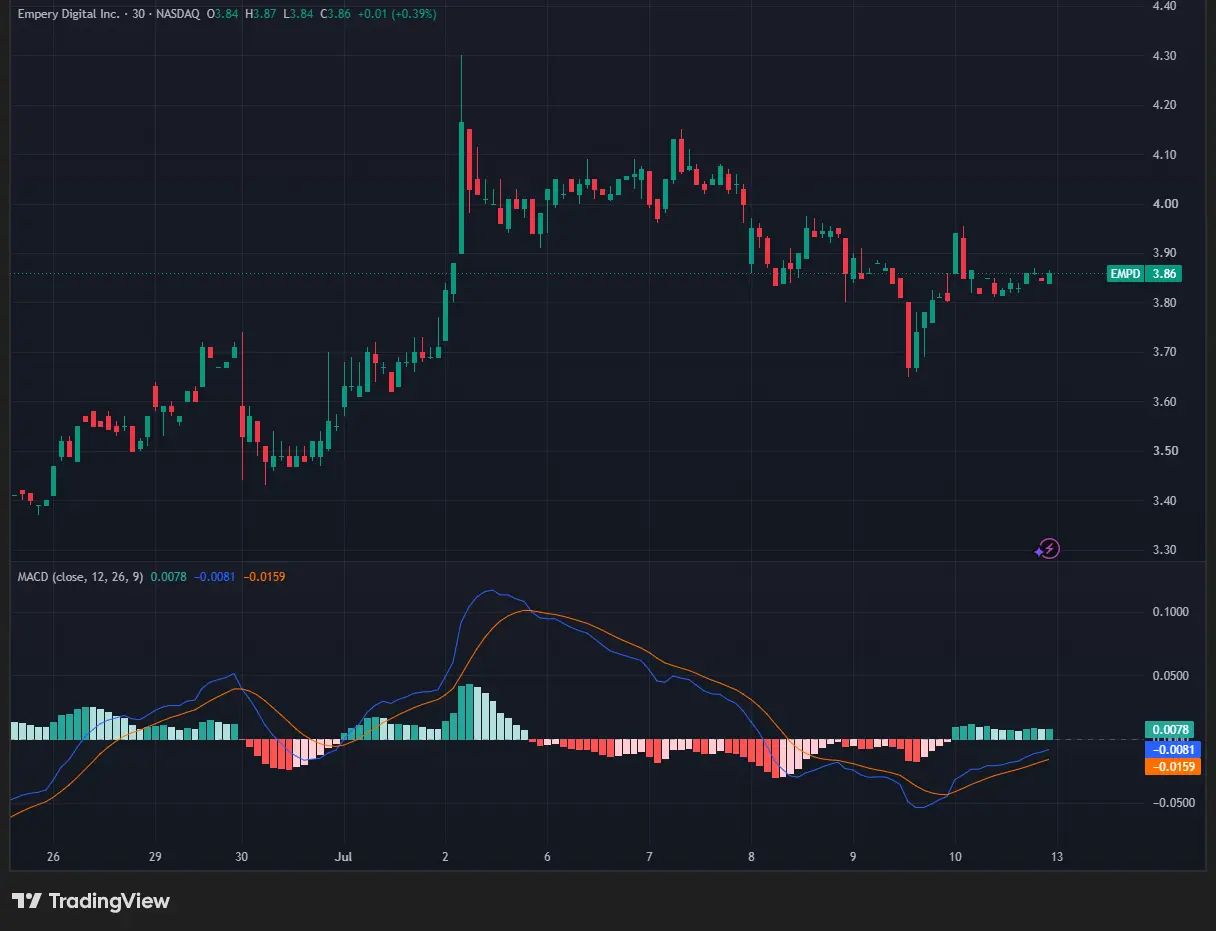Click the Jul date label on time axis
The width and height of the screenshot is (1216, 931).
(343, 857)
